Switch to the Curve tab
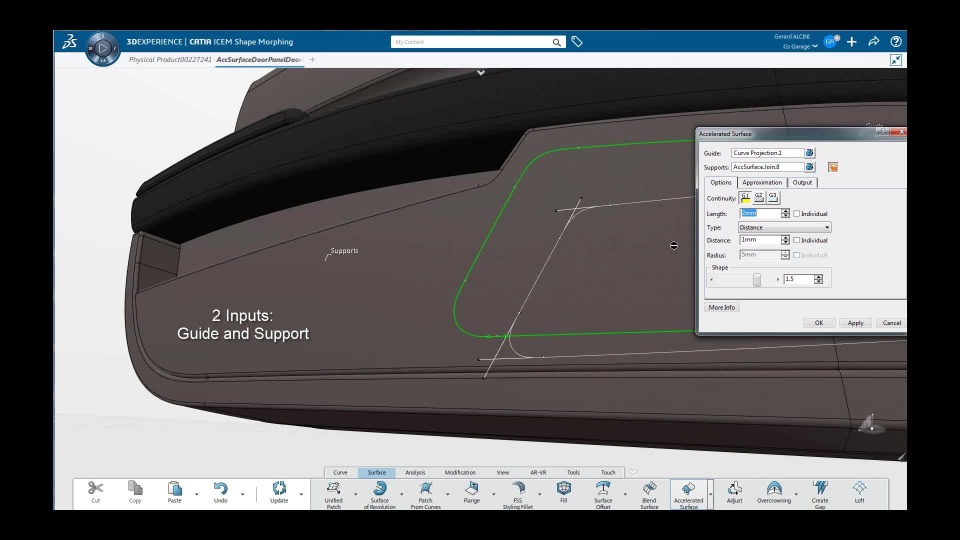This screenshot has width=960, height=540. pyautogui.click(x=340, y=472)
